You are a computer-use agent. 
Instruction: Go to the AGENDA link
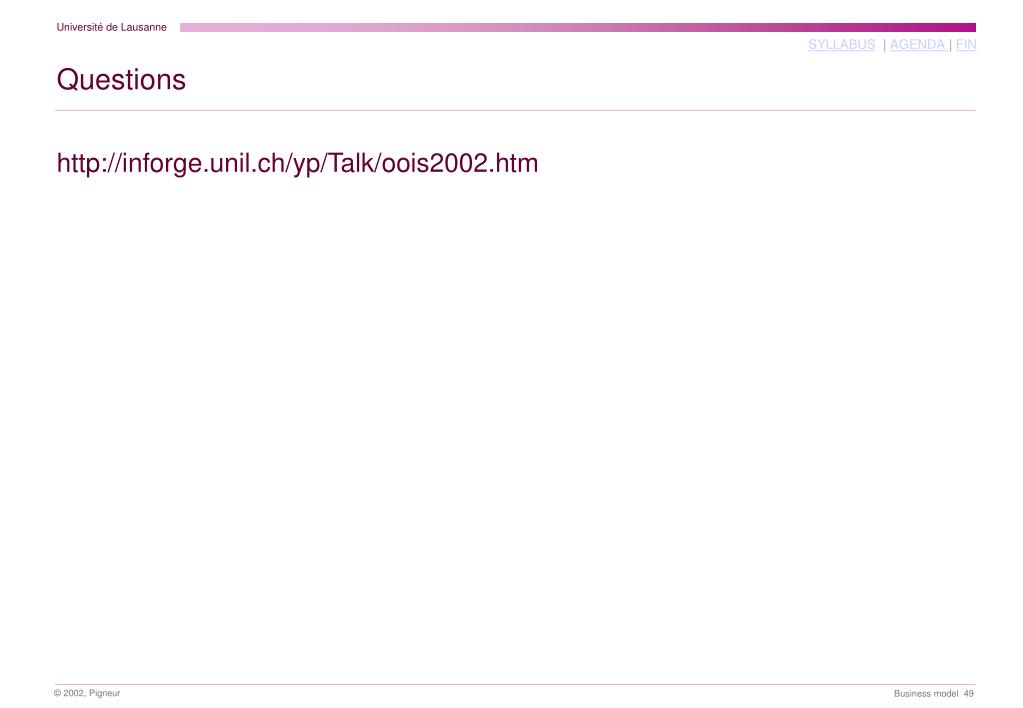(917, 44)
